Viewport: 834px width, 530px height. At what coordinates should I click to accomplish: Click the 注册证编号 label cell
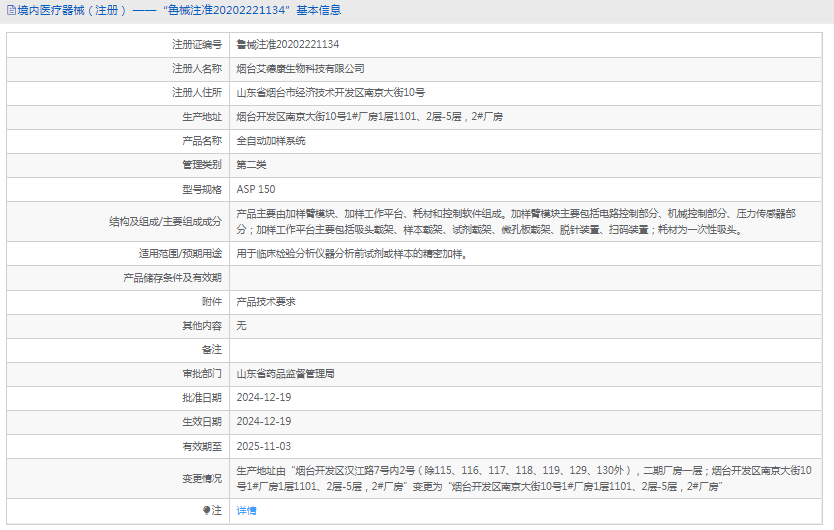pyautogui.click(x=197, y=45)
